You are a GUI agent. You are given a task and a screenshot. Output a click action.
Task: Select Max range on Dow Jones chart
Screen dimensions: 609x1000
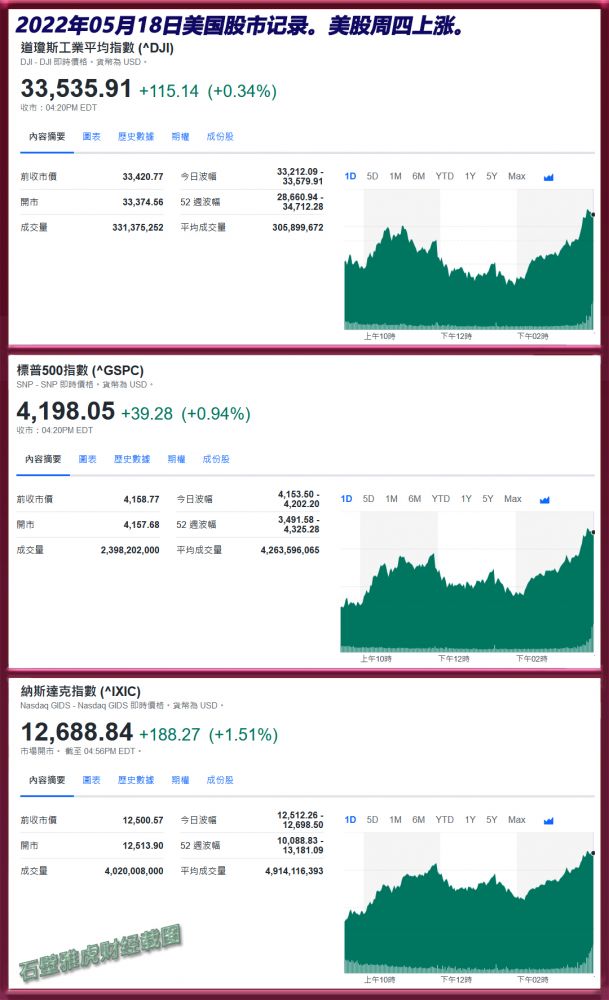click(516, 176)
